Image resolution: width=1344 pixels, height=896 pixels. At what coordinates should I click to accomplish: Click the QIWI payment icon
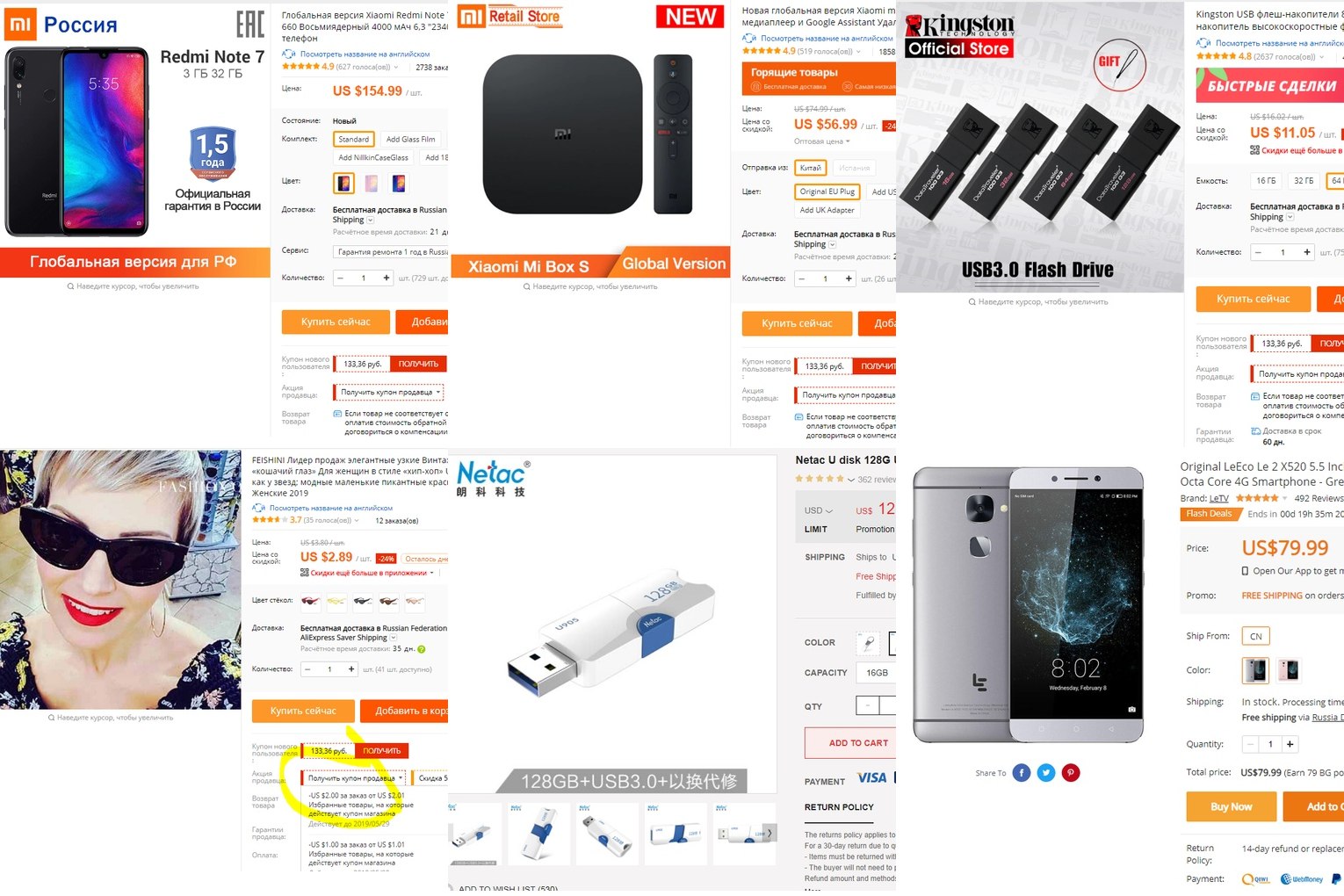click(x=1255, y=879)
